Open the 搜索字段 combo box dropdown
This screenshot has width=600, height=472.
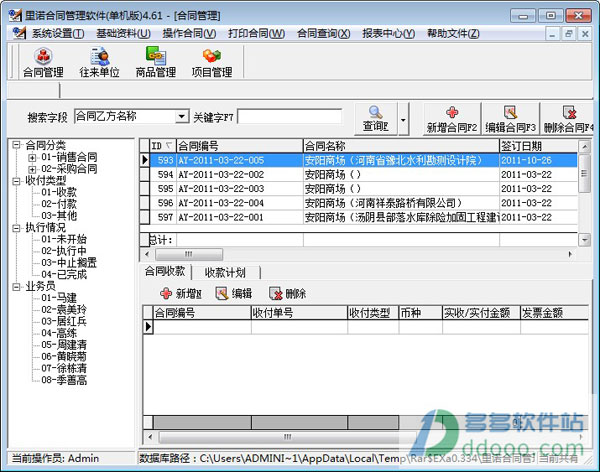point(182,116)
